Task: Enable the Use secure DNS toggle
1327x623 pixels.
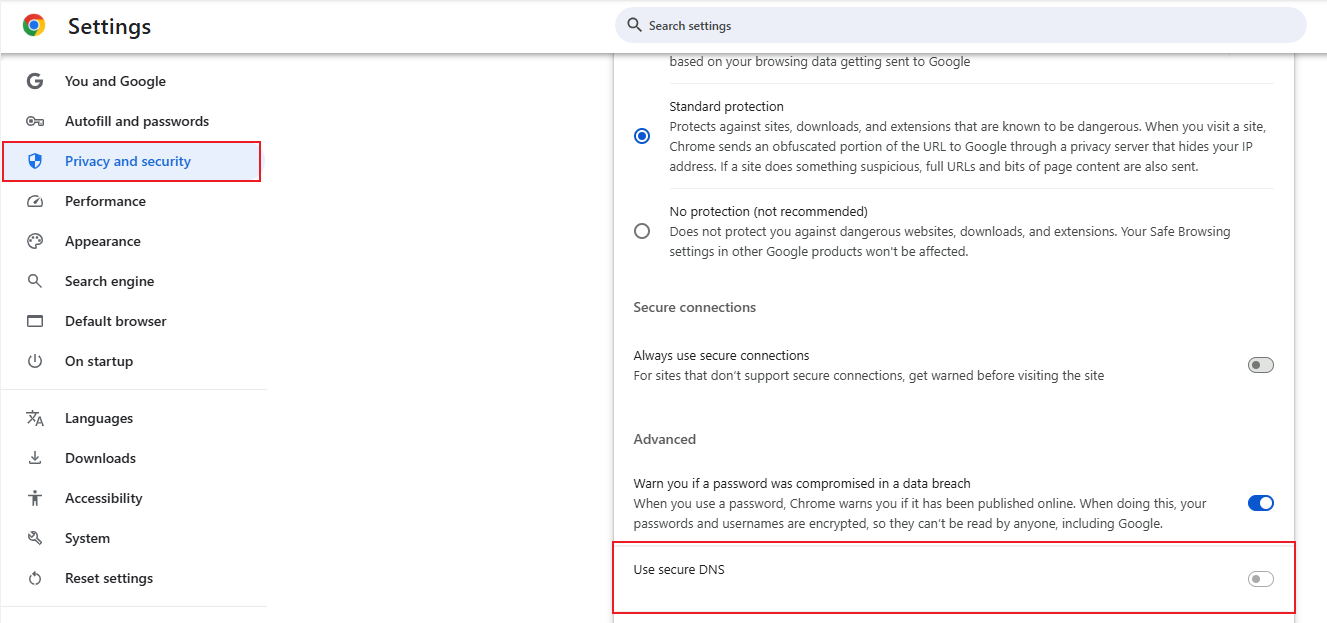Action: (x=1261, y=579)
